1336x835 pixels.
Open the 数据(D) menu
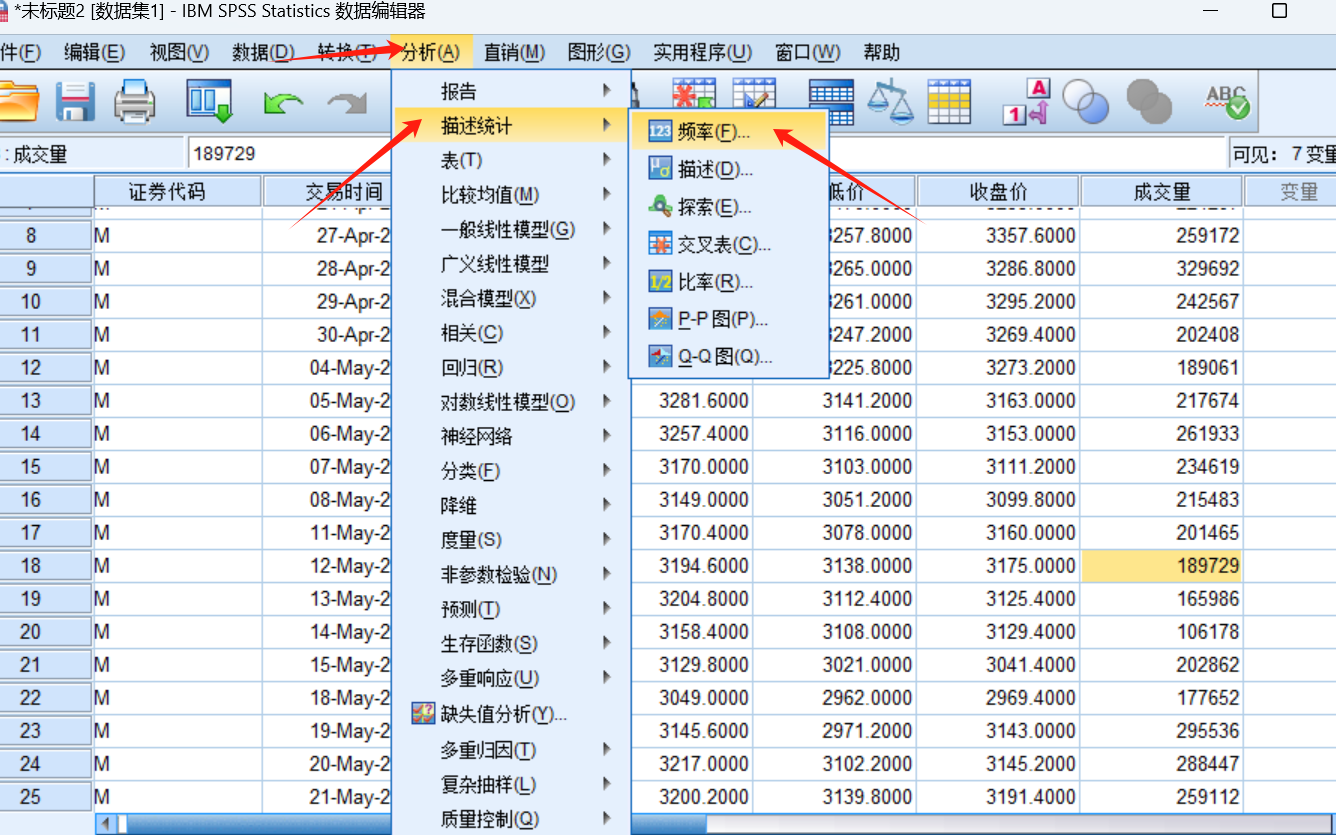pos(263,52)
